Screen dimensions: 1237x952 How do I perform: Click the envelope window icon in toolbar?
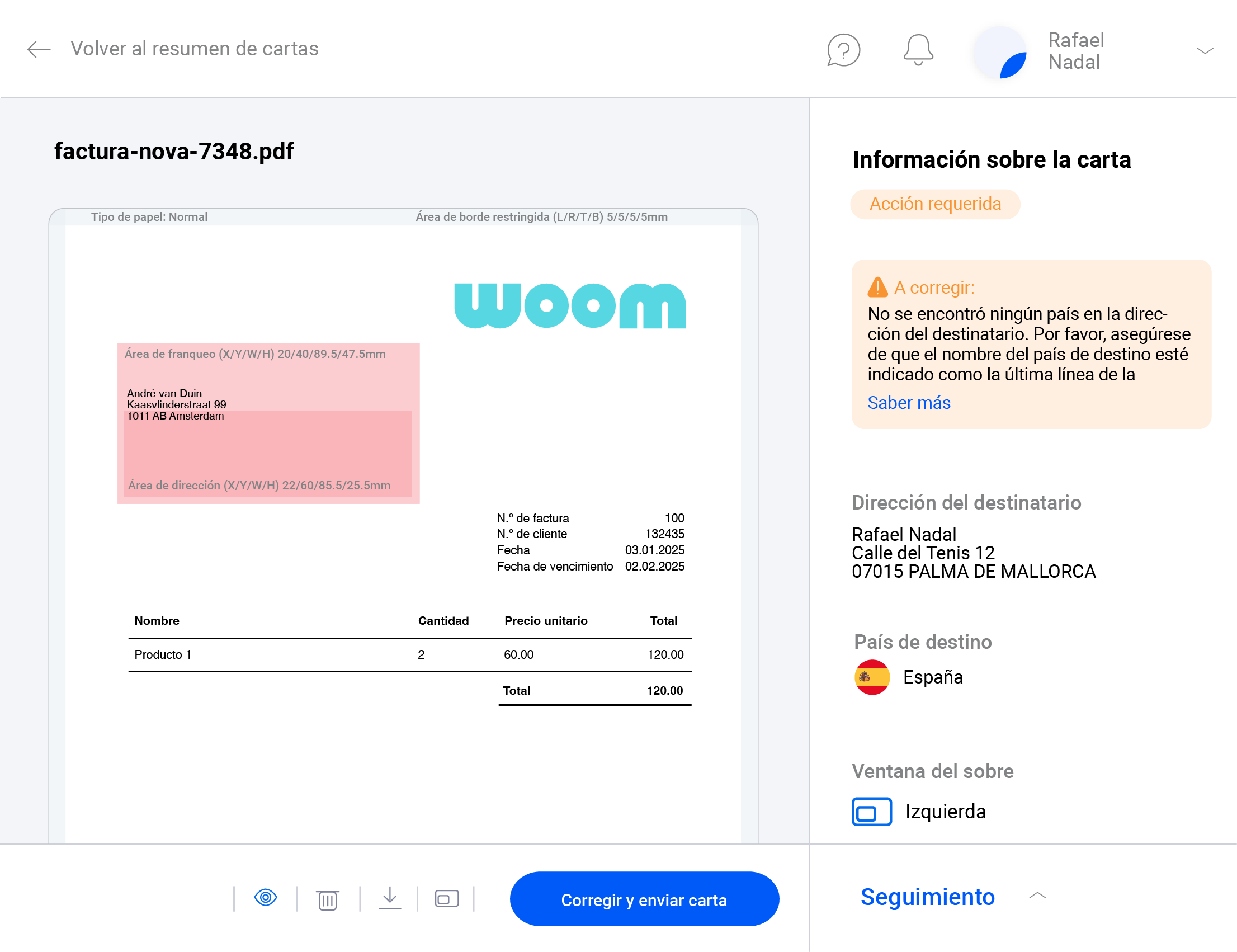pyautogui.click(x=446, y=899)
